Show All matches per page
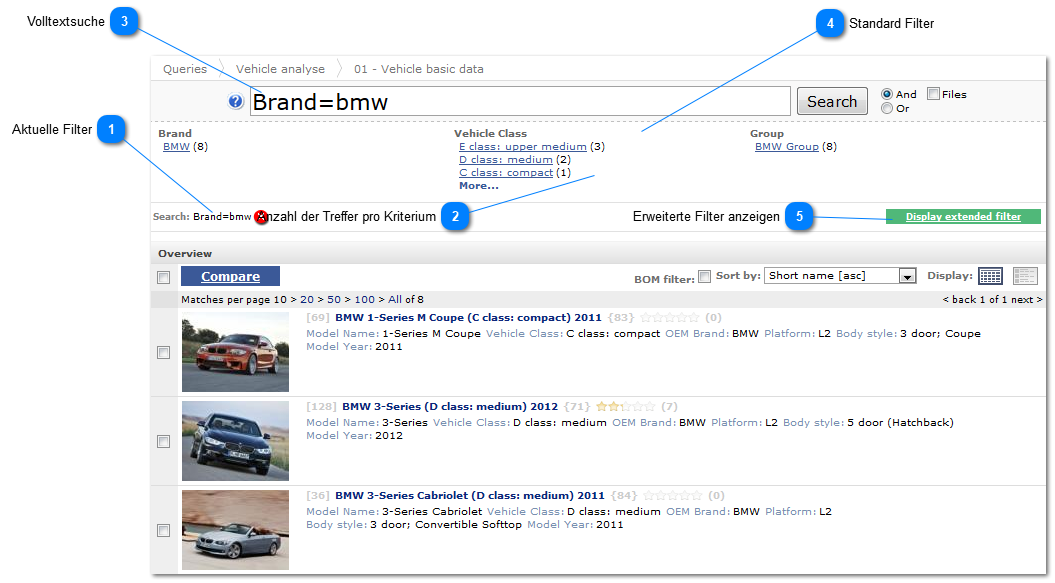 (394, 300)
